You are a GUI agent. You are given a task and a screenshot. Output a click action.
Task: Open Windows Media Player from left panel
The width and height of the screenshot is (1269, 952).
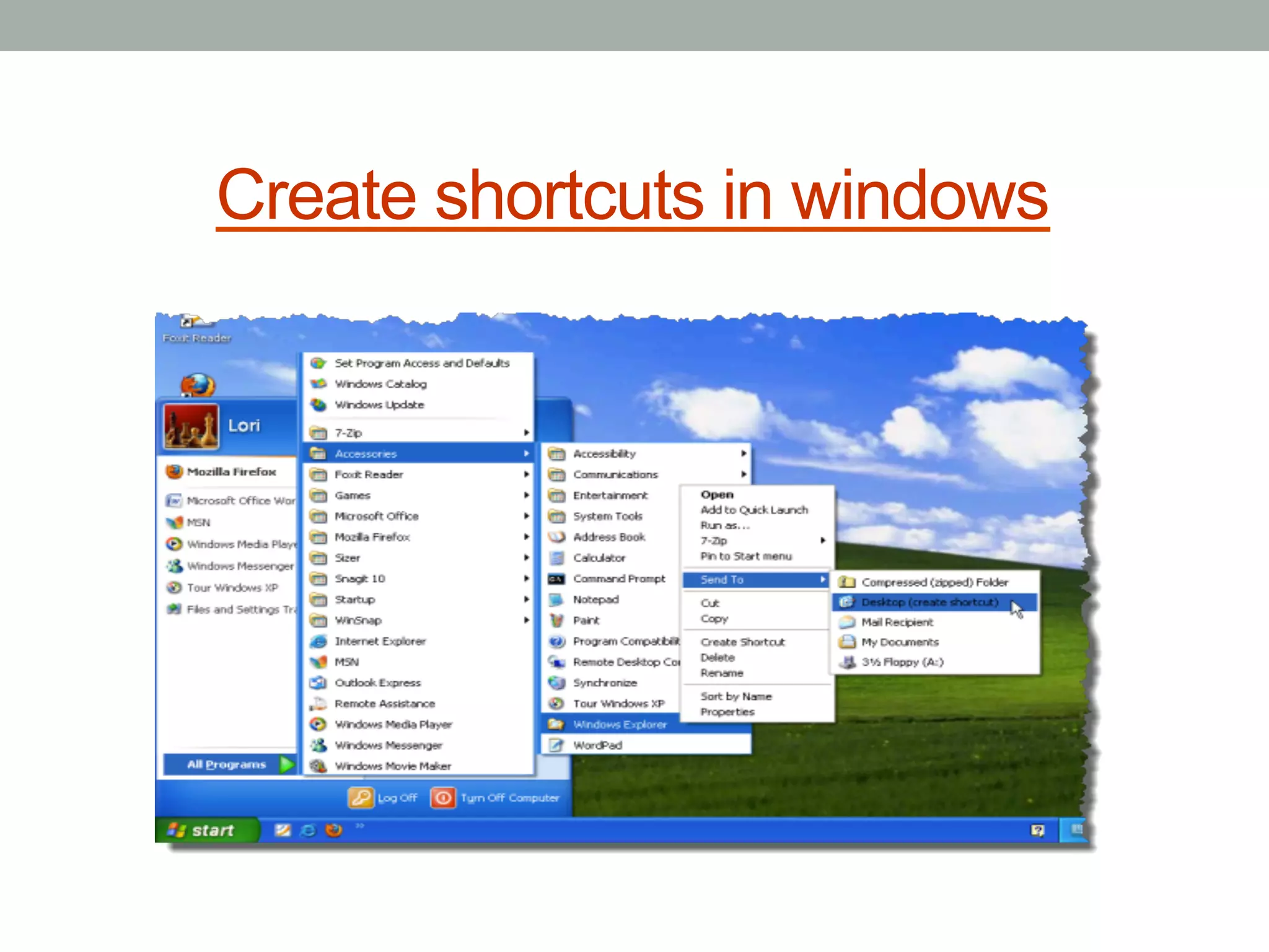(231, 544)
